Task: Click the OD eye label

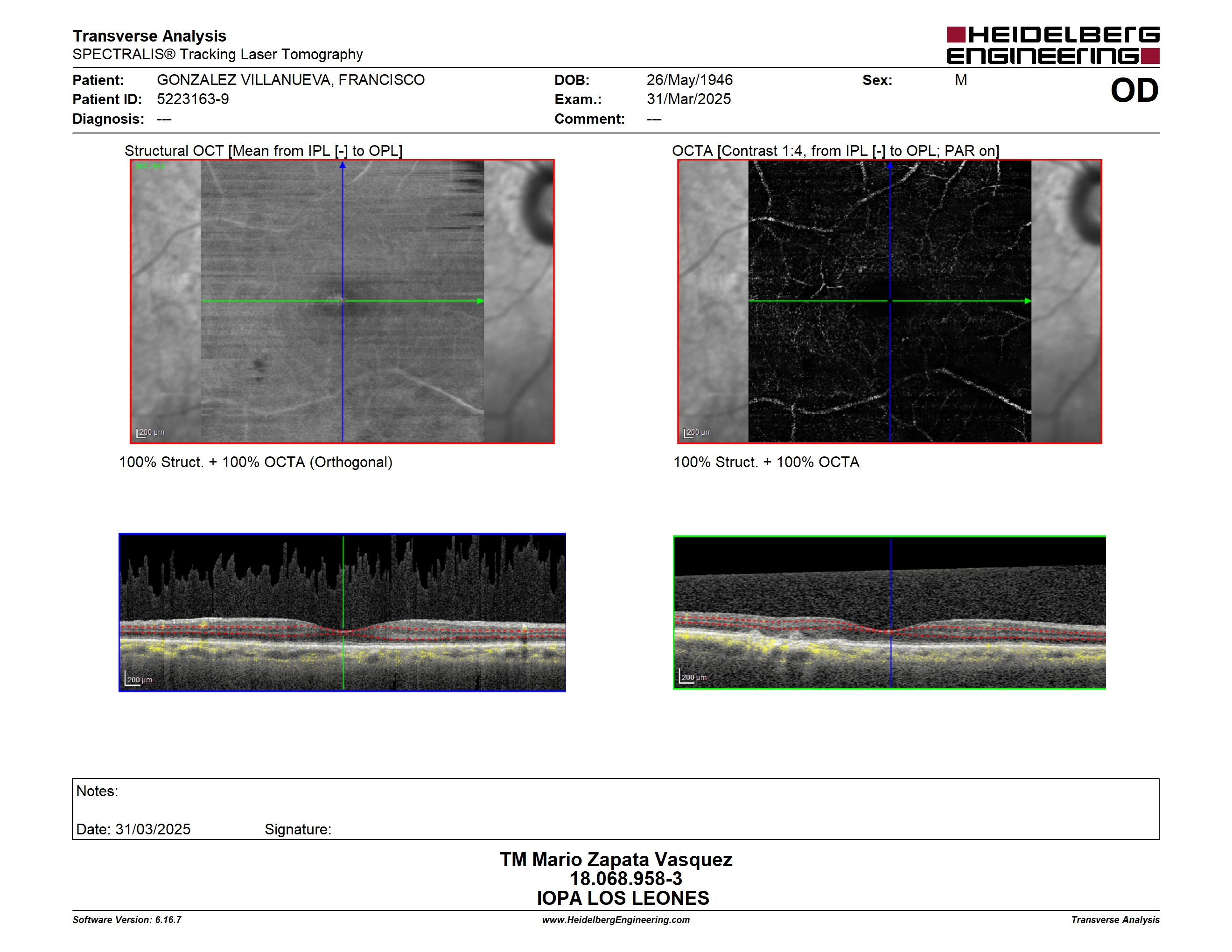Action: pyautogui.click(x=1134, y=90)
